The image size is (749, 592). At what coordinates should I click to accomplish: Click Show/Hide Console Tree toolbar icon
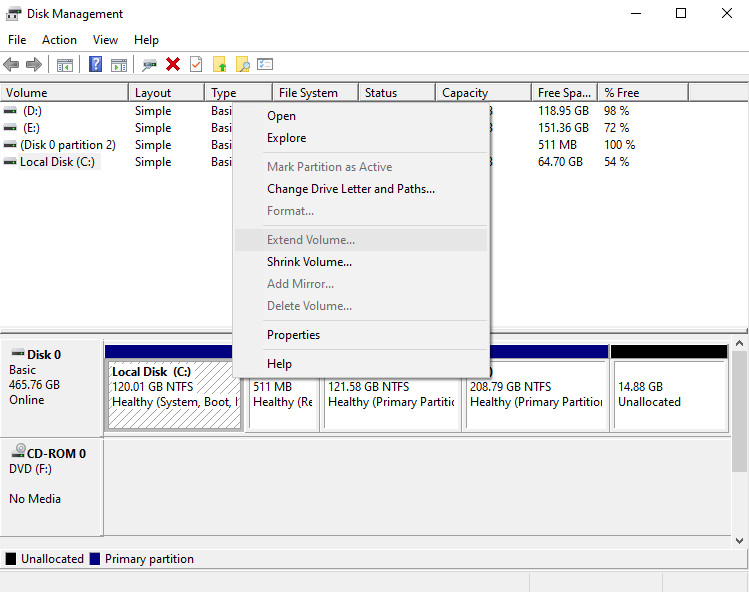click(64, 65)
